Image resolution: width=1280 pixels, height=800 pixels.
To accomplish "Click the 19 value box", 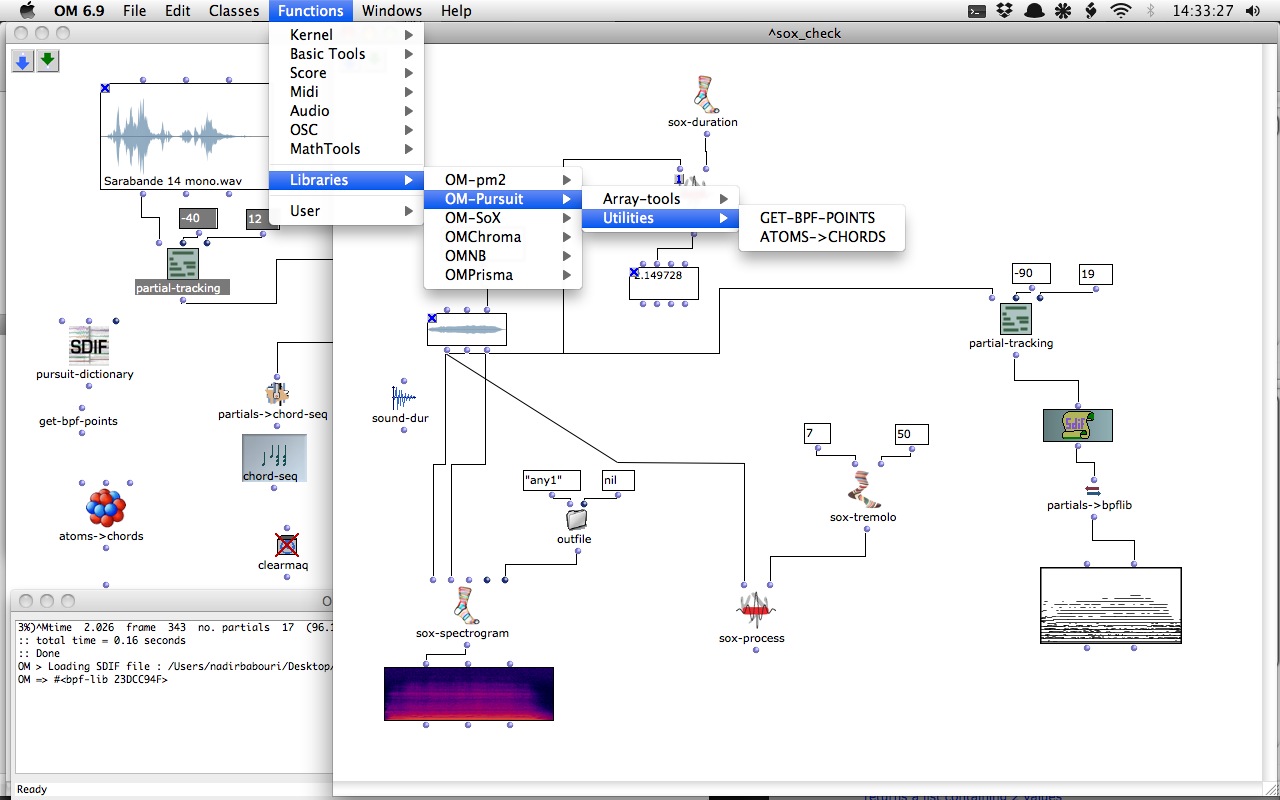I will [1095, 274].
